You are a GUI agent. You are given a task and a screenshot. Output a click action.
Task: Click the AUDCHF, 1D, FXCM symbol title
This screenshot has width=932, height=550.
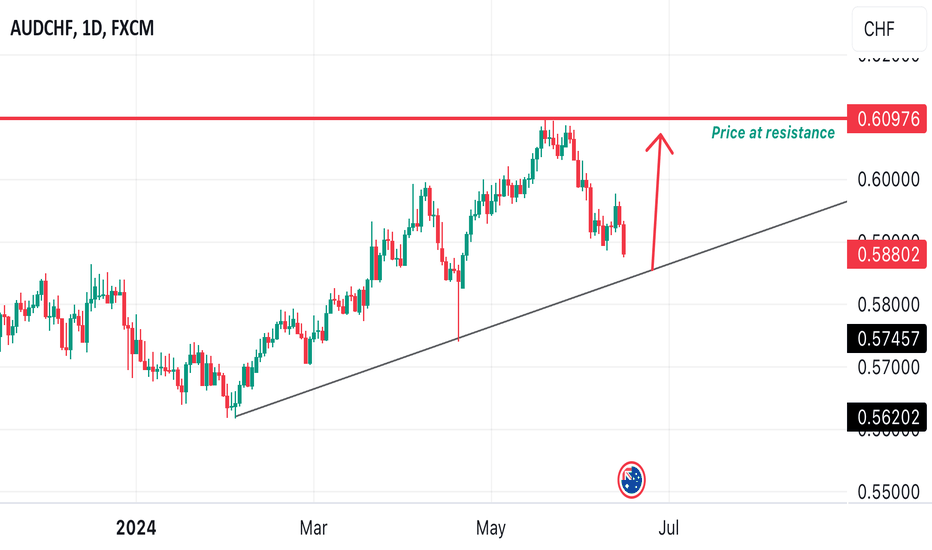(x=82, y=29)
